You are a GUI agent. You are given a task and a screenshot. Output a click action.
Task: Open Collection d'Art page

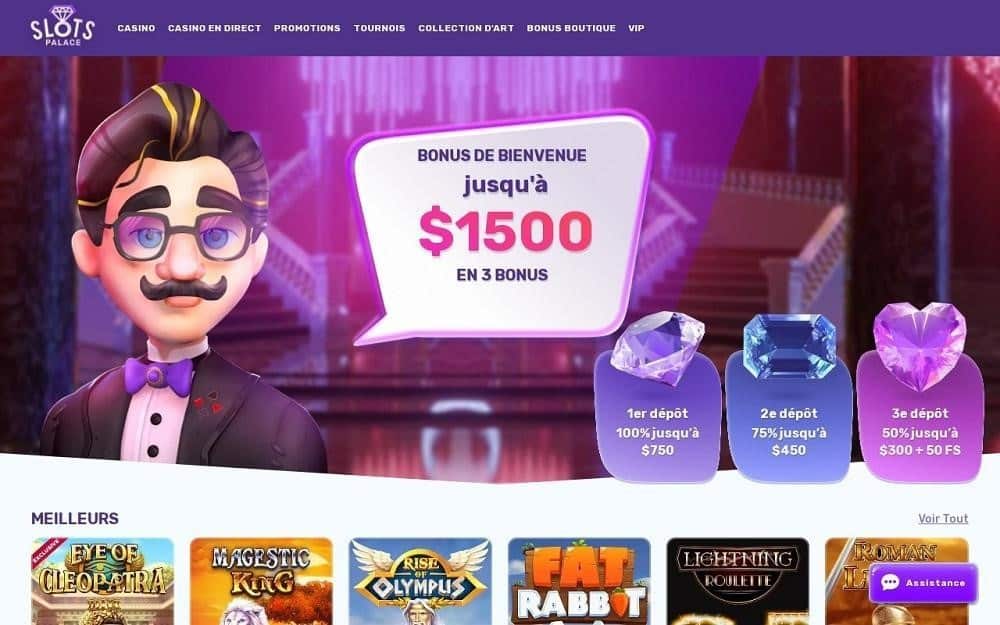[466, 28]
